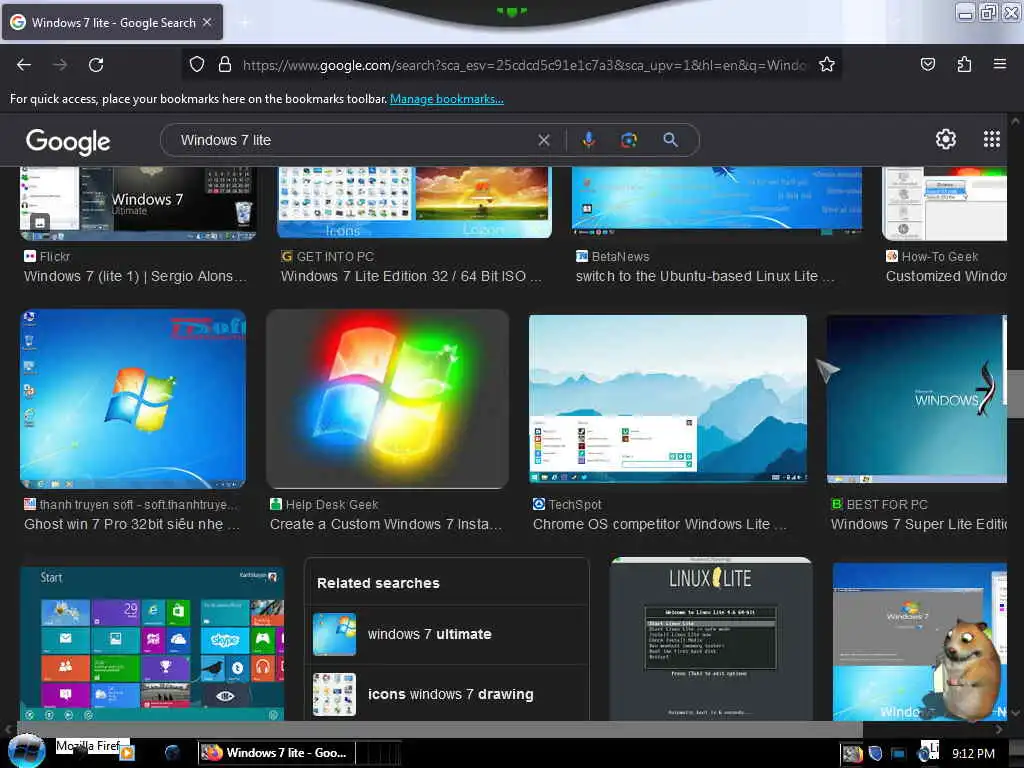Image resolution: width=1024 pixels, height=768 pixels.
Task: Open the Google apps grid
Action: (x=991, y=139)
